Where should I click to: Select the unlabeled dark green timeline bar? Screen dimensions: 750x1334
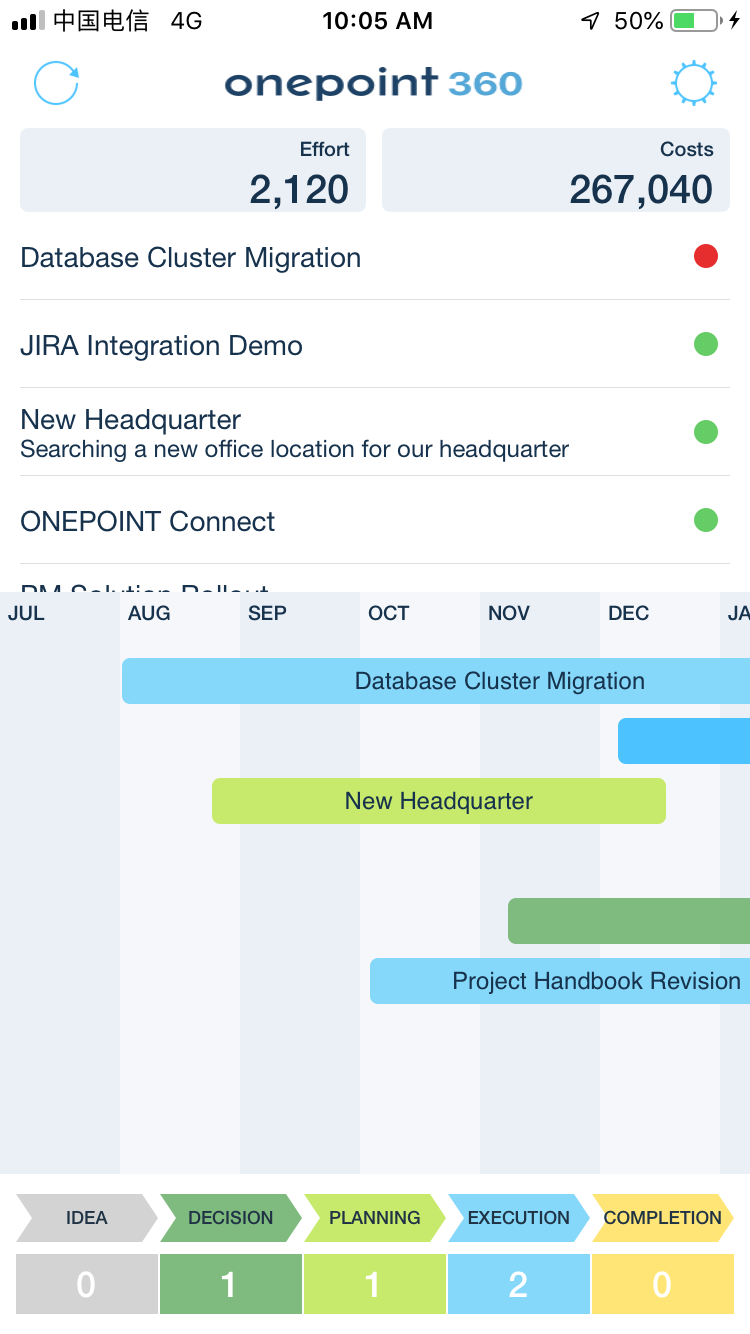629,921
